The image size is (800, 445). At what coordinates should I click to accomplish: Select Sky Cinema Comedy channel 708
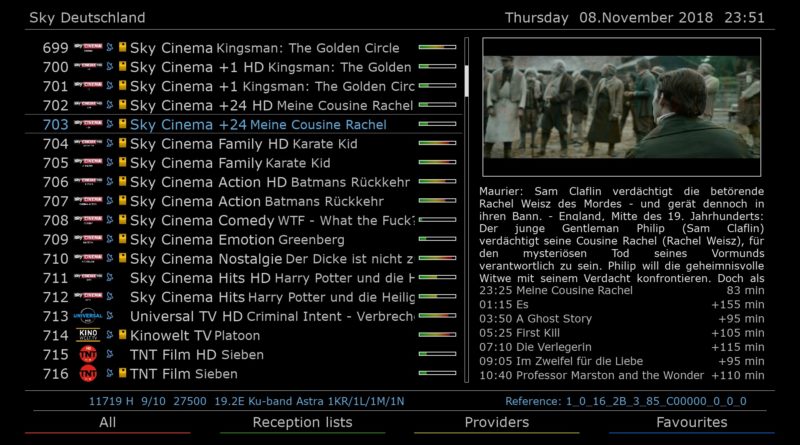coord(243,220)
